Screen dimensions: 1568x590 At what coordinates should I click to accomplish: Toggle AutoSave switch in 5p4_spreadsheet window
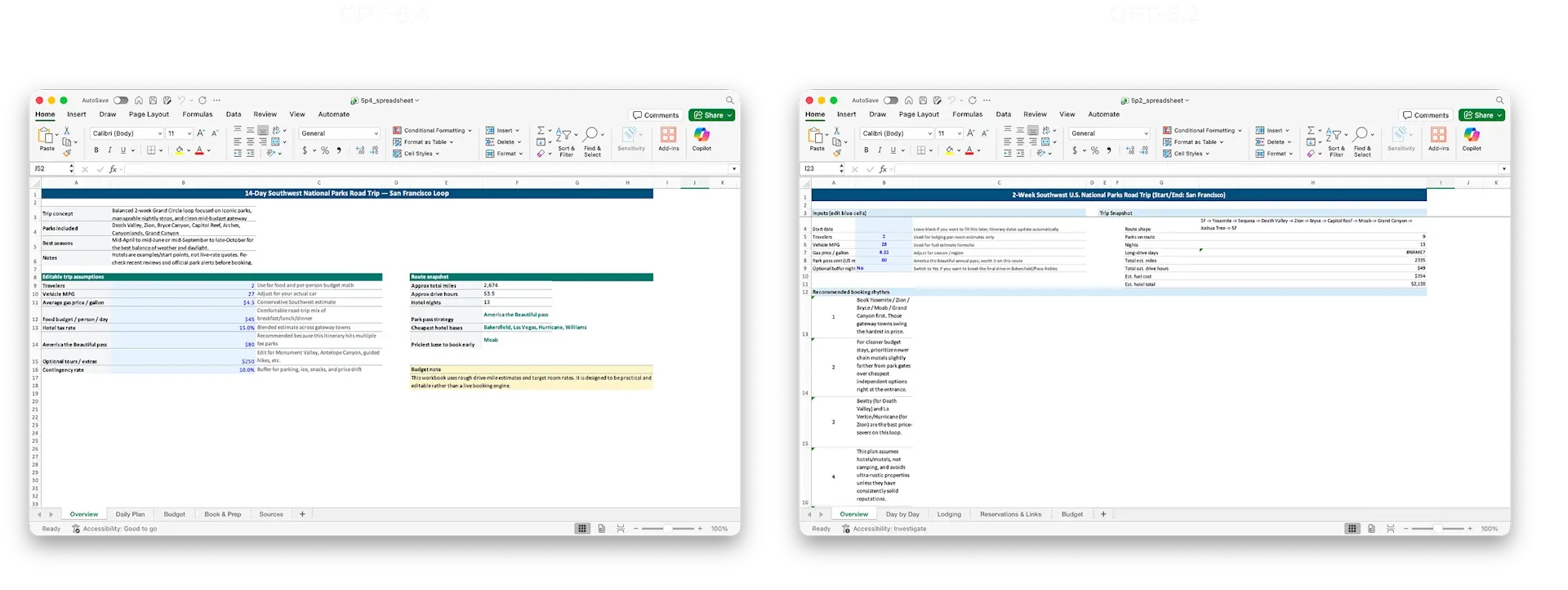(x=121, y=101)
